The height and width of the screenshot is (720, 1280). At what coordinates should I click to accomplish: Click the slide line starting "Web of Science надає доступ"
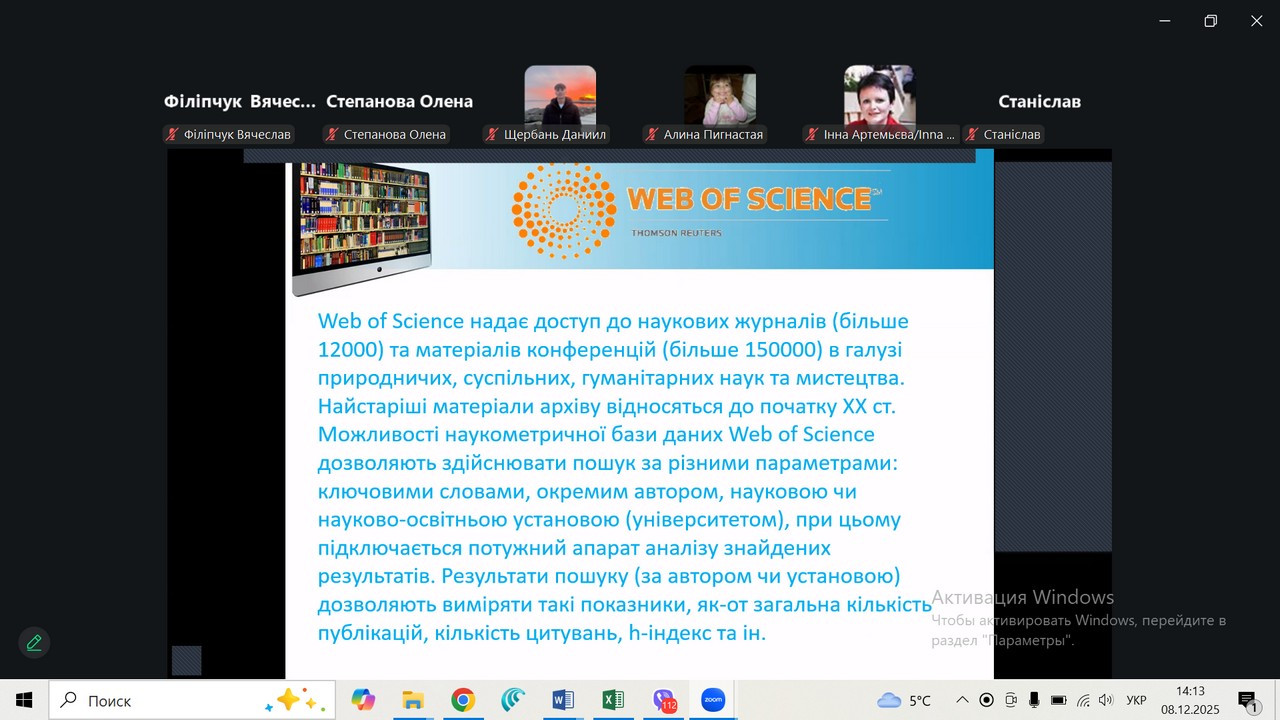[613, 321]
